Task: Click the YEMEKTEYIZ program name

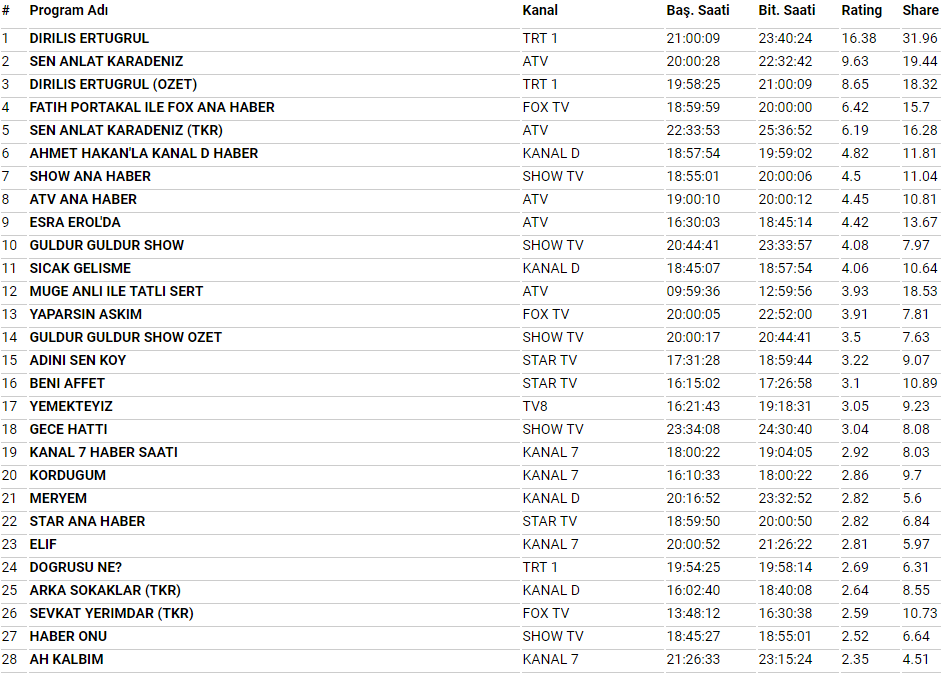Action: (x=71, y=406)
